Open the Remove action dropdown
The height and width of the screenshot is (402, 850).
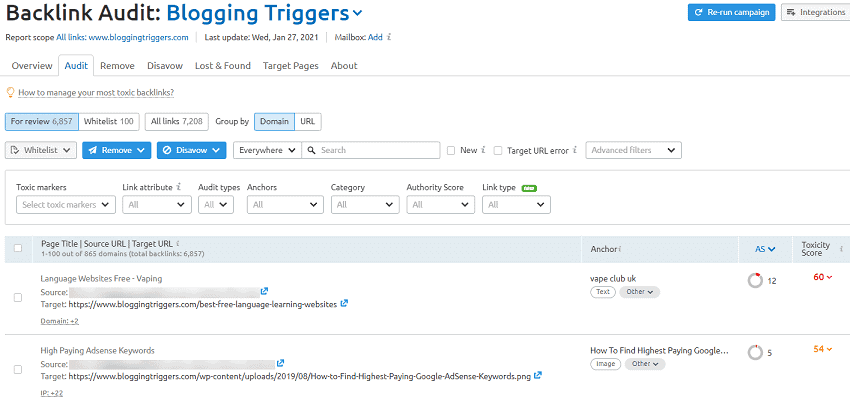117,150
